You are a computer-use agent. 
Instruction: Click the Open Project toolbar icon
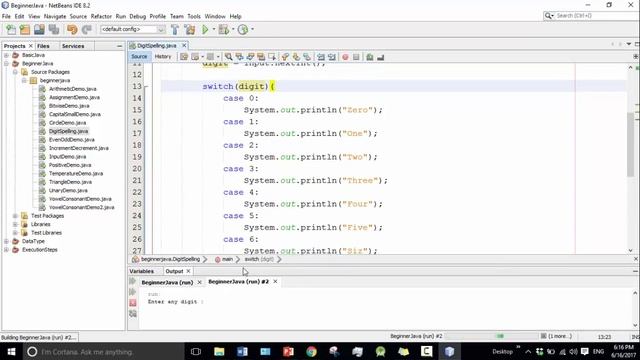(x=39, y=29)
